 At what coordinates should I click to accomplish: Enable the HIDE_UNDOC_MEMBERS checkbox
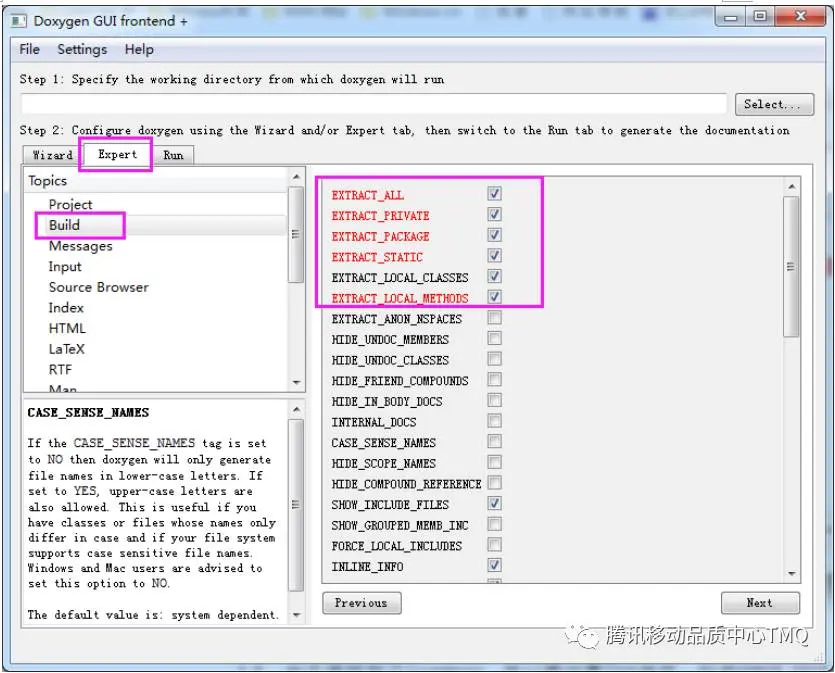point(494,339)
